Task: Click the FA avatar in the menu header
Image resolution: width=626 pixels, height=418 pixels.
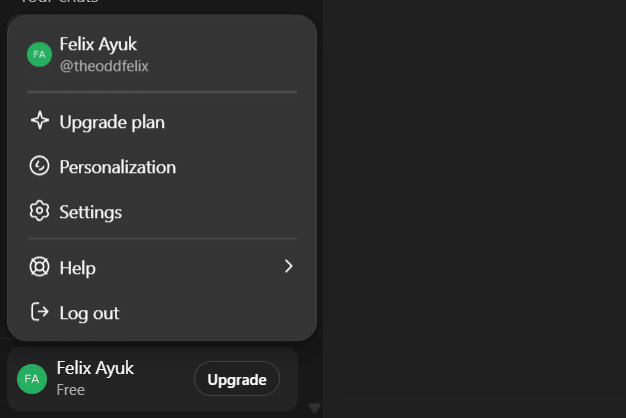Action: [39, 54]
